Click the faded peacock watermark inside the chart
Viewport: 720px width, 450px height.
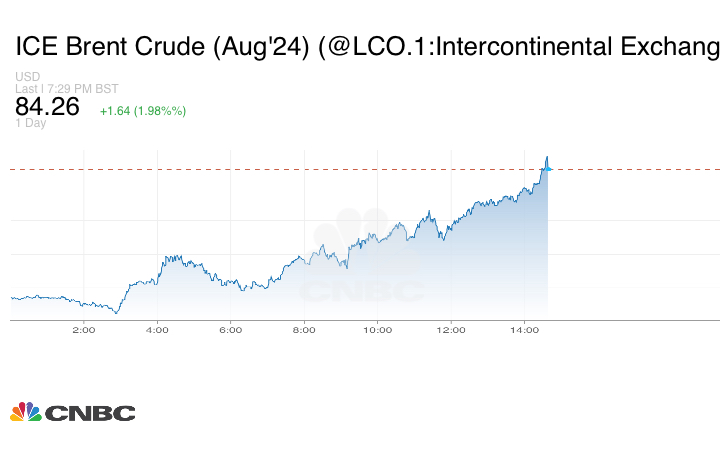(x=360, y=240)
